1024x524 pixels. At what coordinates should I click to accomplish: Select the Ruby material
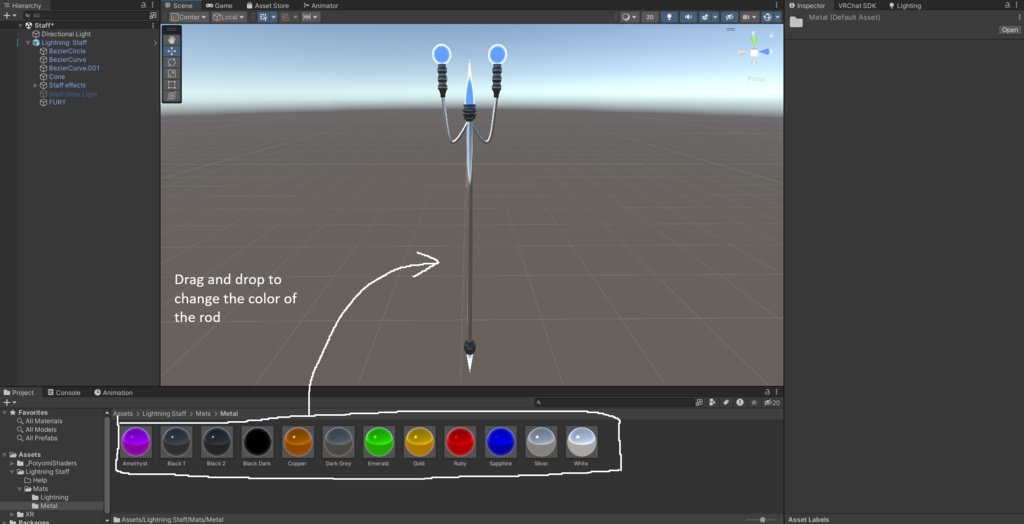(x=459, y=446)
